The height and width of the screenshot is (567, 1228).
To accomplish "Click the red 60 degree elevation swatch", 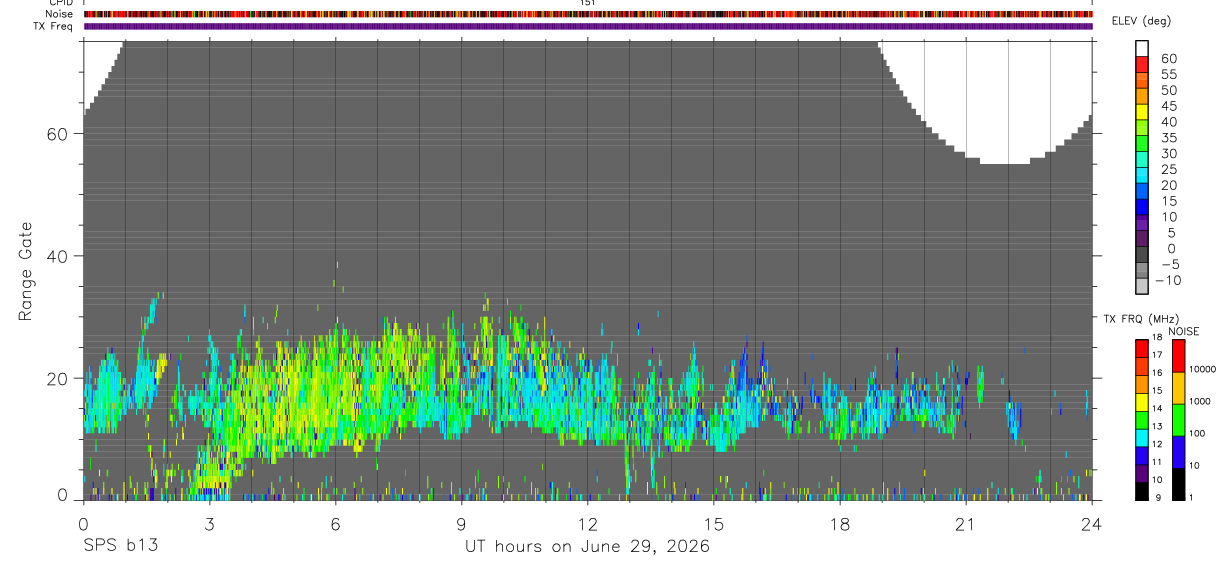I will point(1142,66).
